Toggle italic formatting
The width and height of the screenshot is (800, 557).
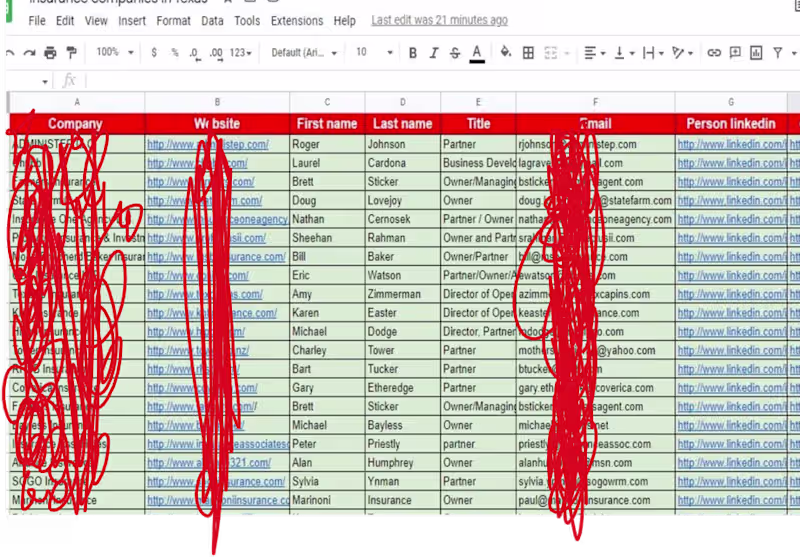click(434, 53)
